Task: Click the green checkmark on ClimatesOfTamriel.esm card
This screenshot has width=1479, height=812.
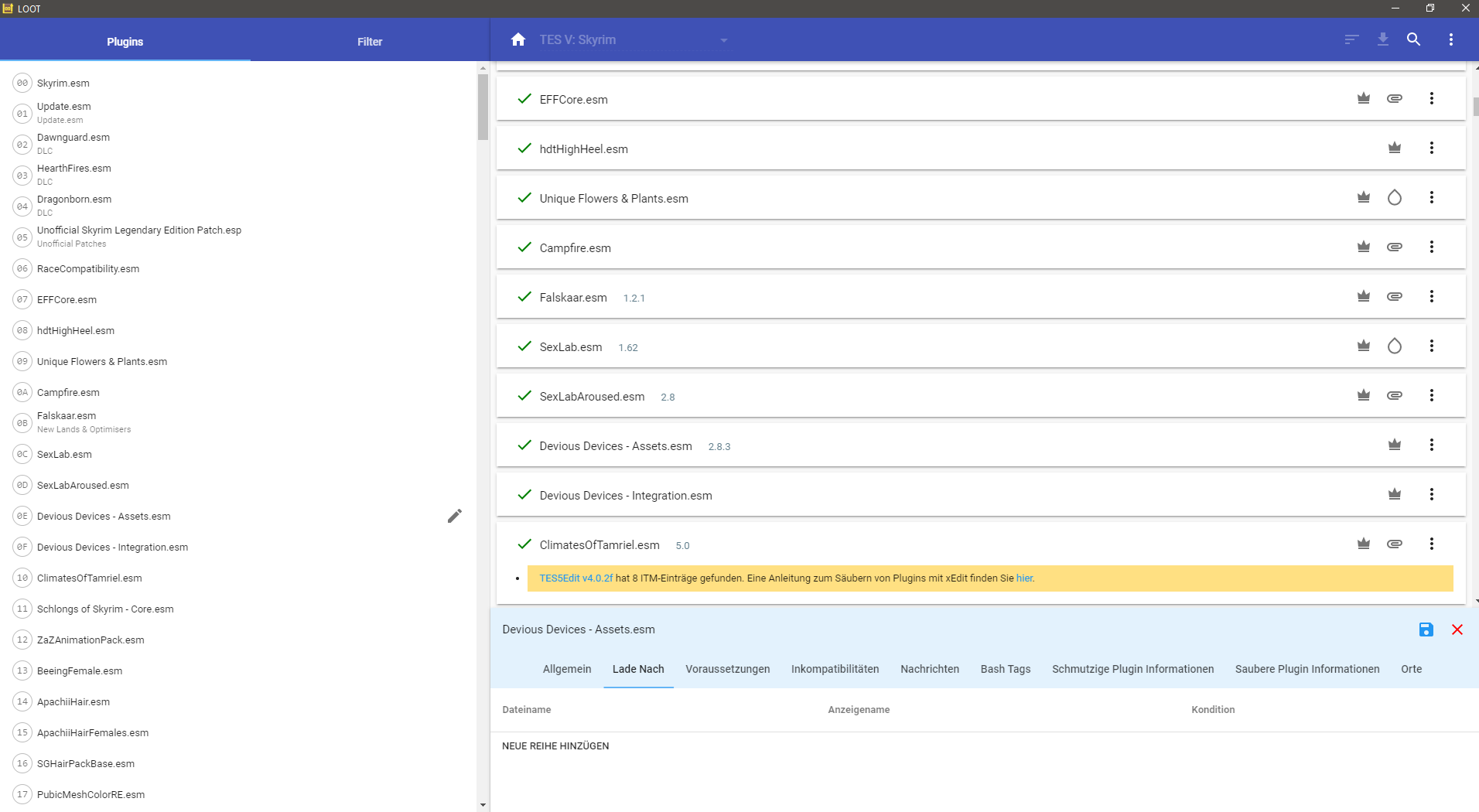Action: [524, 544]
